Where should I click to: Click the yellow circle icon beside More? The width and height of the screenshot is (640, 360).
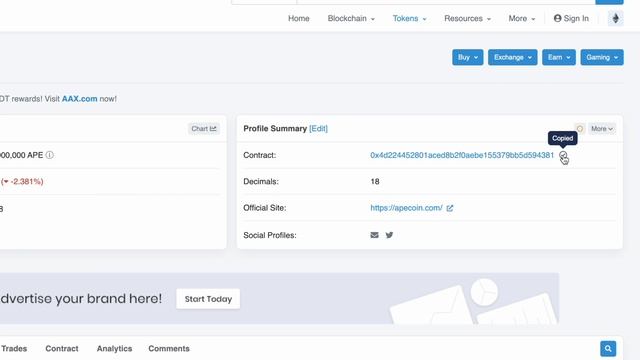pyautogui.click(x=580, y=129)
